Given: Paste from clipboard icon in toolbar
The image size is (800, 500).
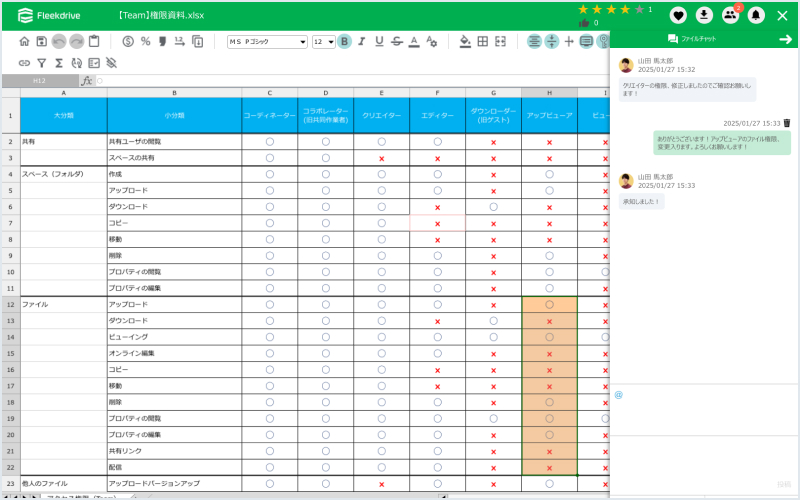Looking at the screenshot, I should 94,41.
